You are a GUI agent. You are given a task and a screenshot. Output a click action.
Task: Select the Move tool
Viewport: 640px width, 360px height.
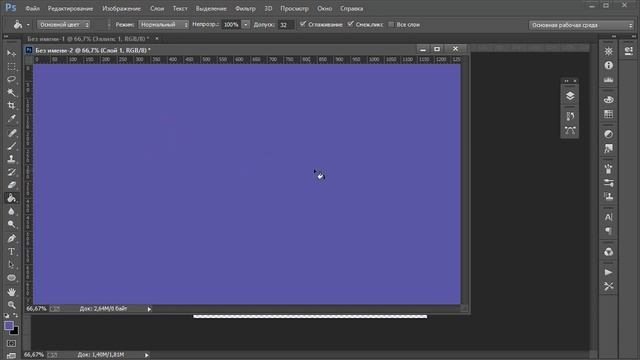tap(11, 53)
